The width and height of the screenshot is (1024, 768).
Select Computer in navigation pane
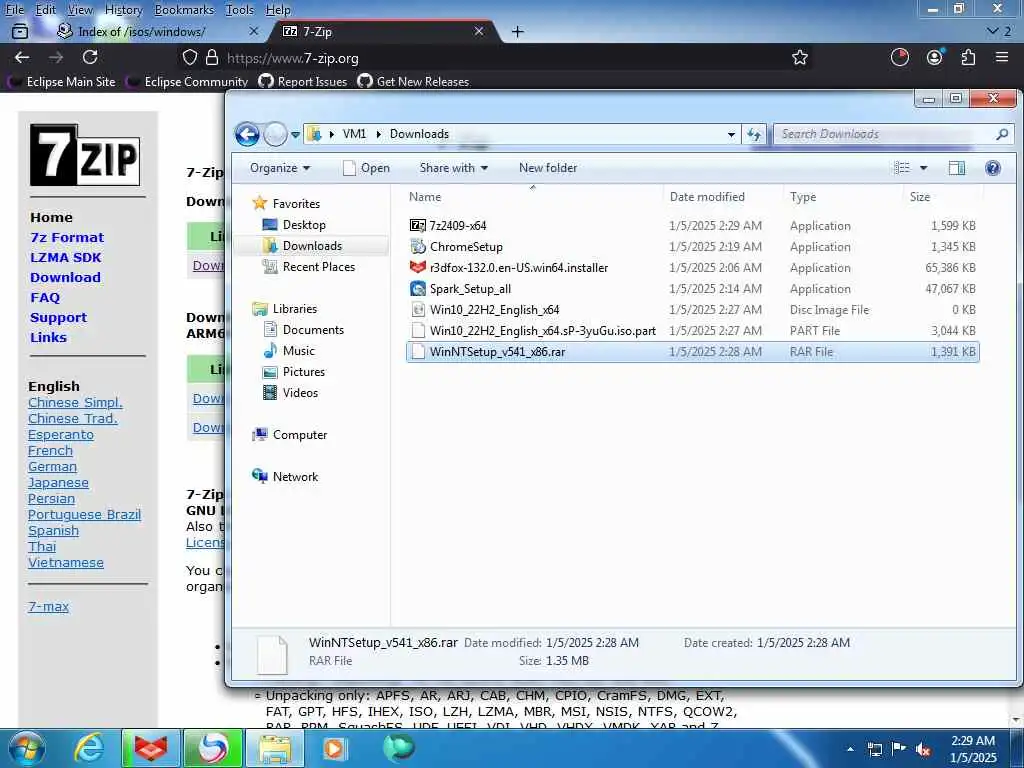[299, 434]
